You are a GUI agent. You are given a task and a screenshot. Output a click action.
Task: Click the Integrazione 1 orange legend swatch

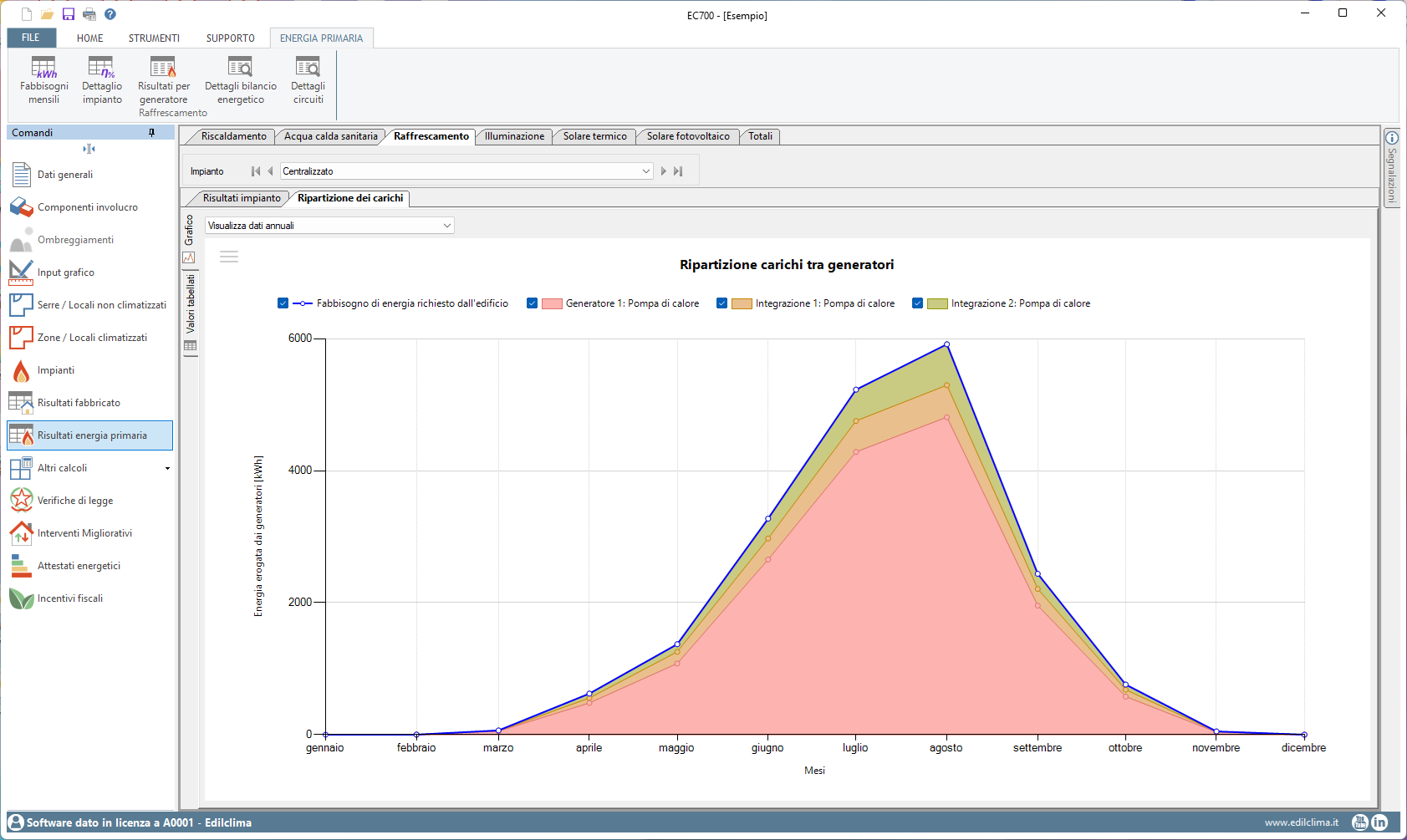point(742,303)
